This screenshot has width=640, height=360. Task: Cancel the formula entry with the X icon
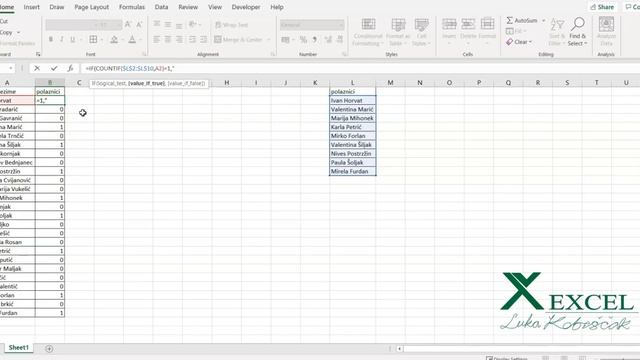pos(37,69)
